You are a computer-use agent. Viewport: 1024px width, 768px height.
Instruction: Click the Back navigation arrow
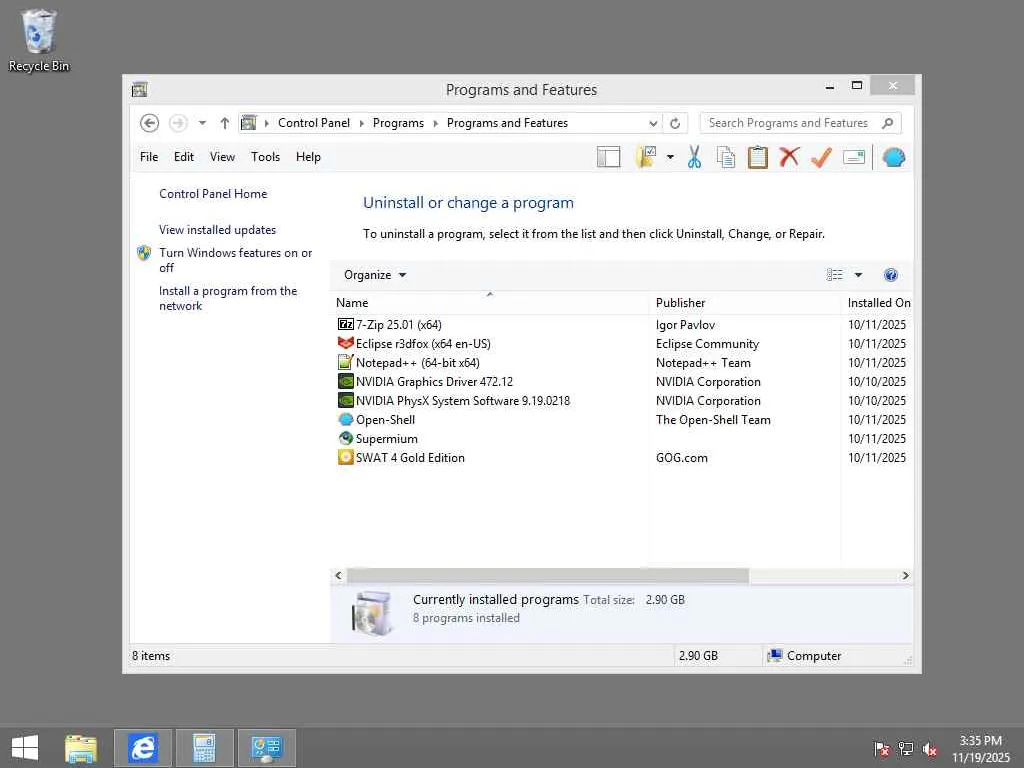149,123
